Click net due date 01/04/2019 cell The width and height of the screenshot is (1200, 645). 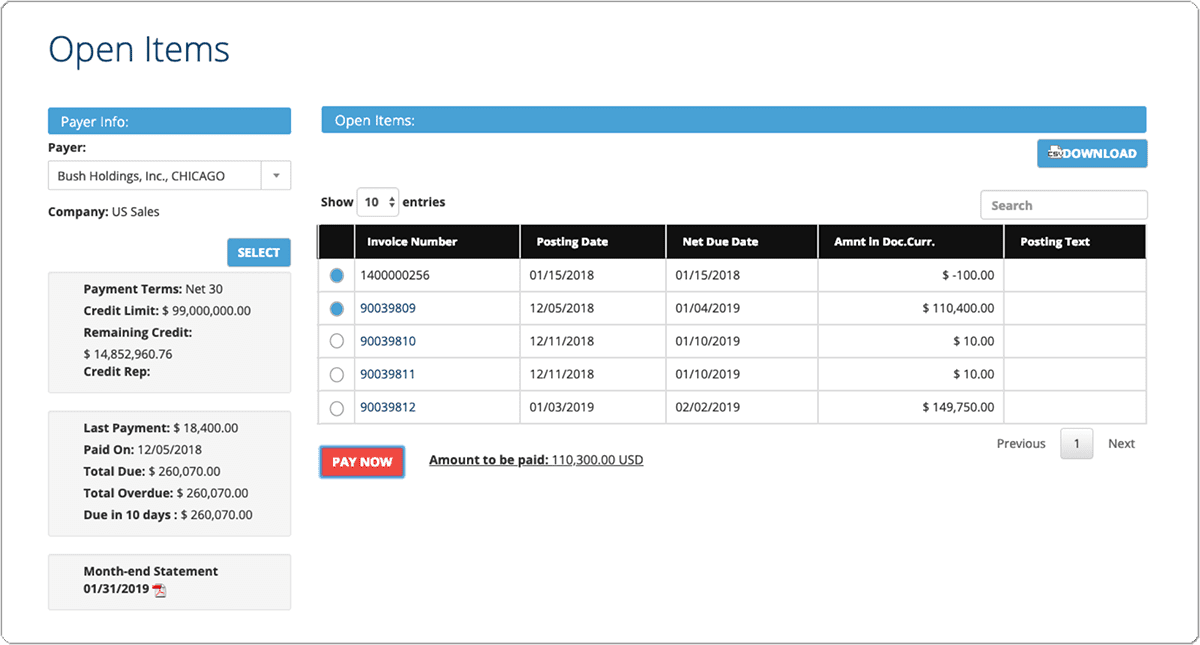pos(742,308)
